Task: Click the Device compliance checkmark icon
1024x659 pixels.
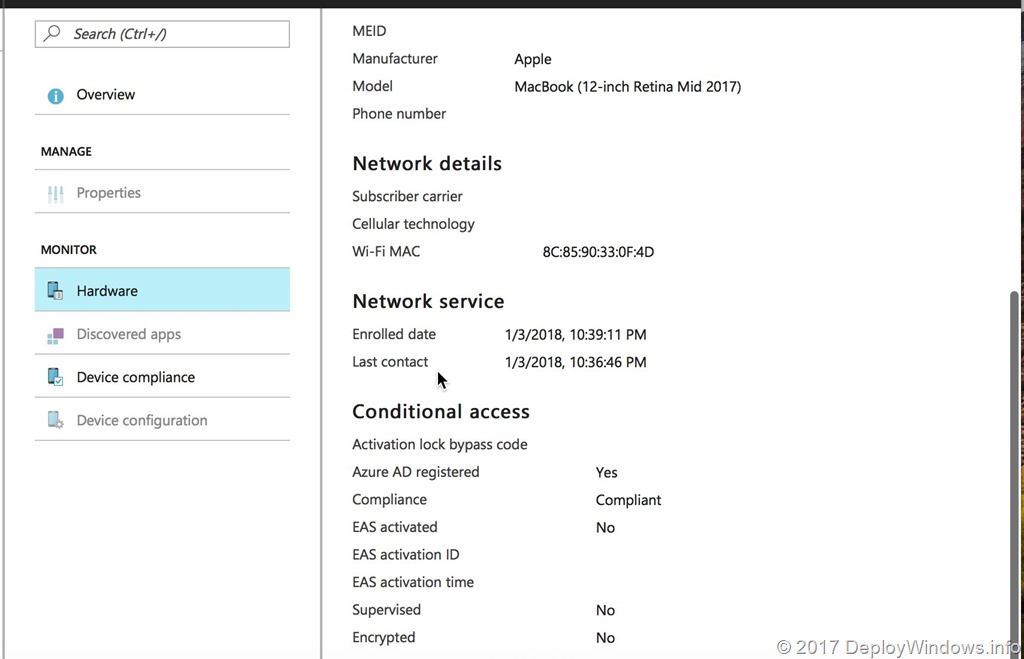Action: tap(56, 378)
